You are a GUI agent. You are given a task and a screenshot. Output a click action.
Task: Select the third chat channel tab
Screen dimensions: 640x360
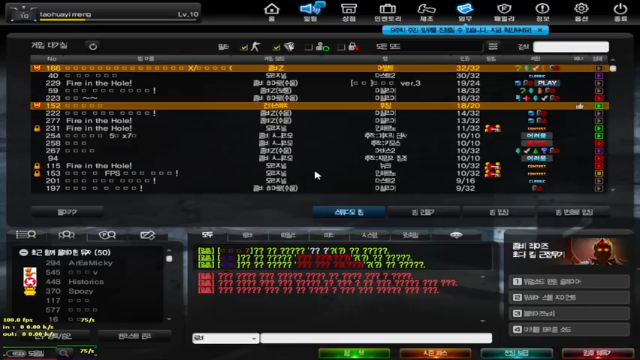tap(288, 235)
